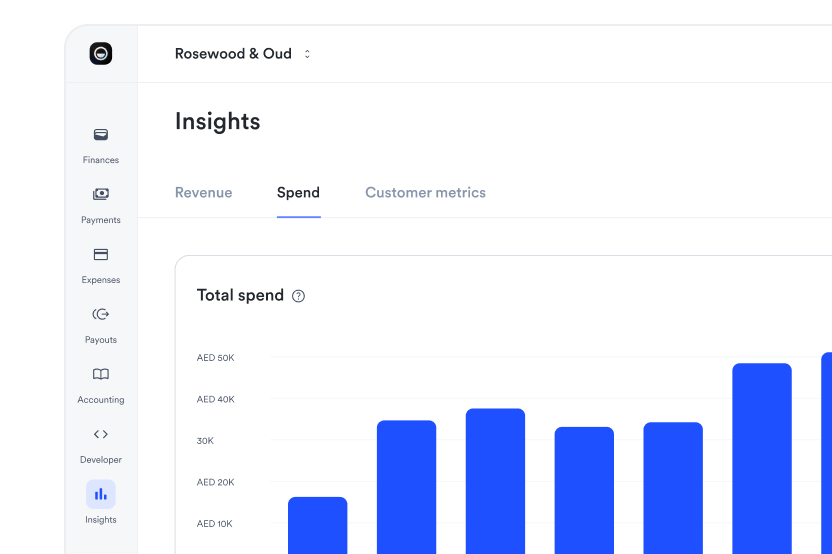This screenshot has height=554, width=832.
Task: Click the AED 40K axis label
Action: (x=215, y=399)
